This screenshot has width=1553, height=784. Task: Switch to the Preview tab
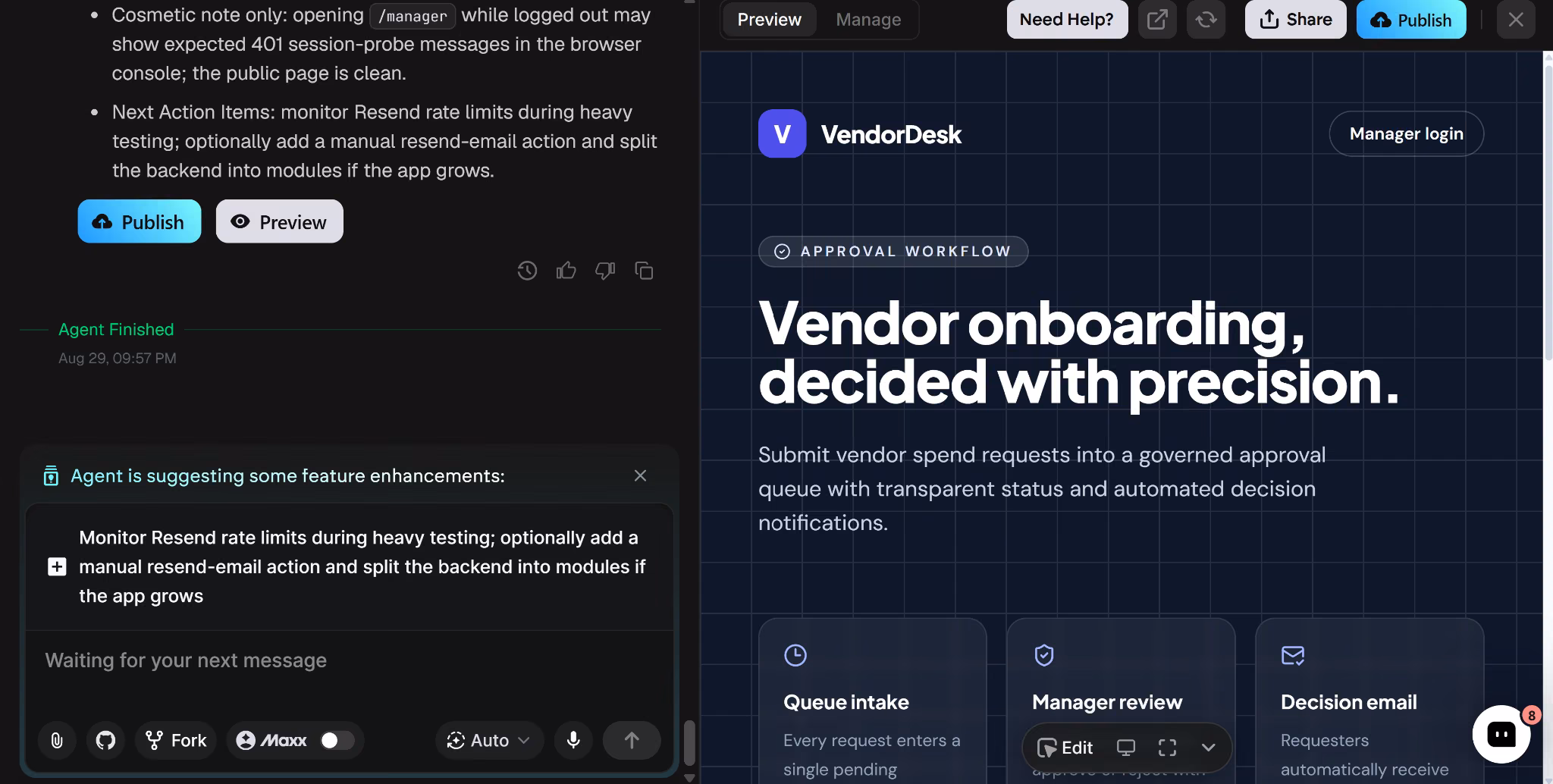click(x=769, y=20)
